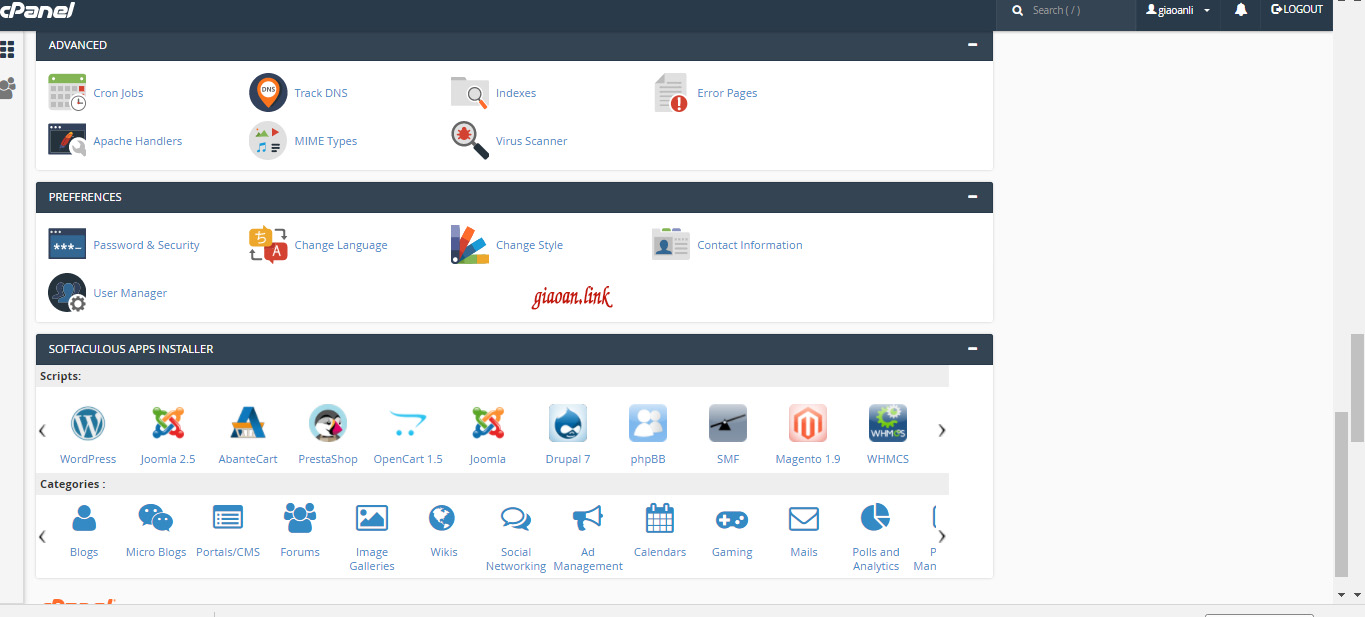Collapse the Advanced section

tap(972, 45)
